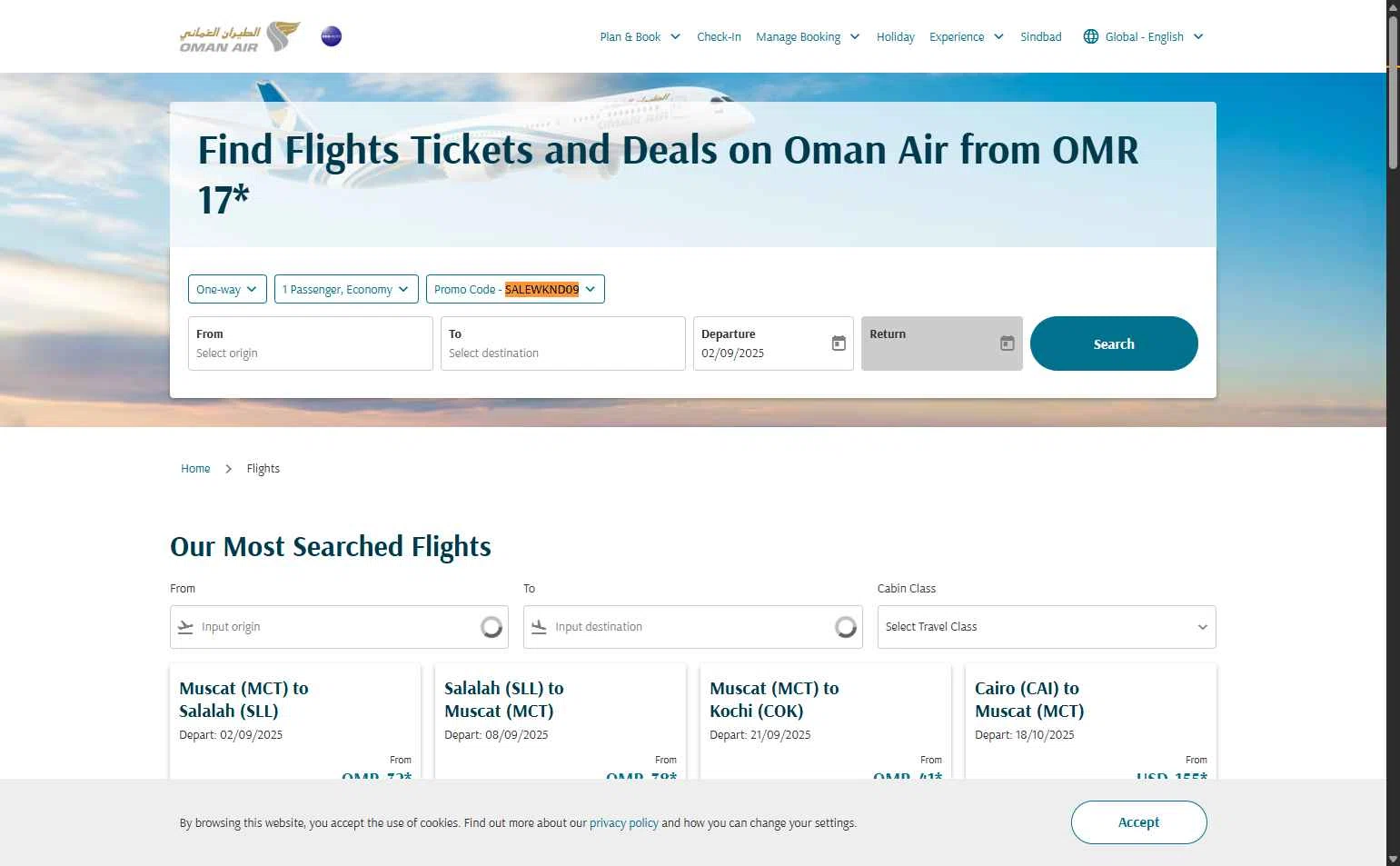The image size is (1400, 866).
Task: Accept the cookies notice
Action: tap(1138, 822)
